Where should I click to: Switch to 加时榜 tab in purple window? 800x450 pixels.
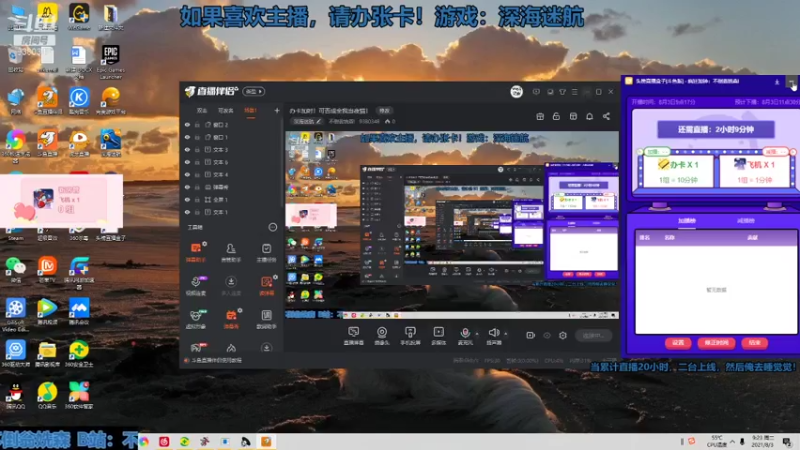click(x=687, y=221)
